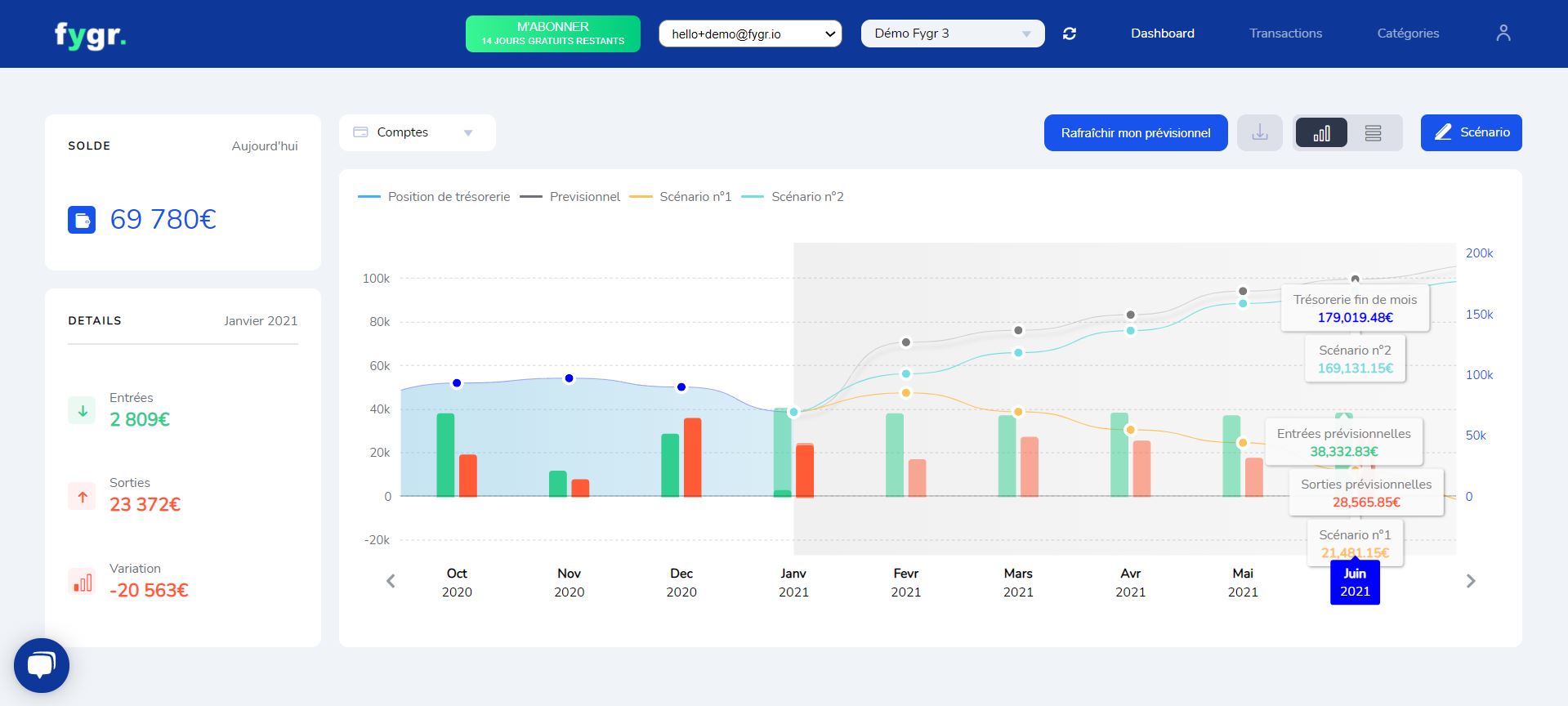Click the Aujourd'hui label
The height and width of the screenshot is (706, 1568).
tap(265, 146)
